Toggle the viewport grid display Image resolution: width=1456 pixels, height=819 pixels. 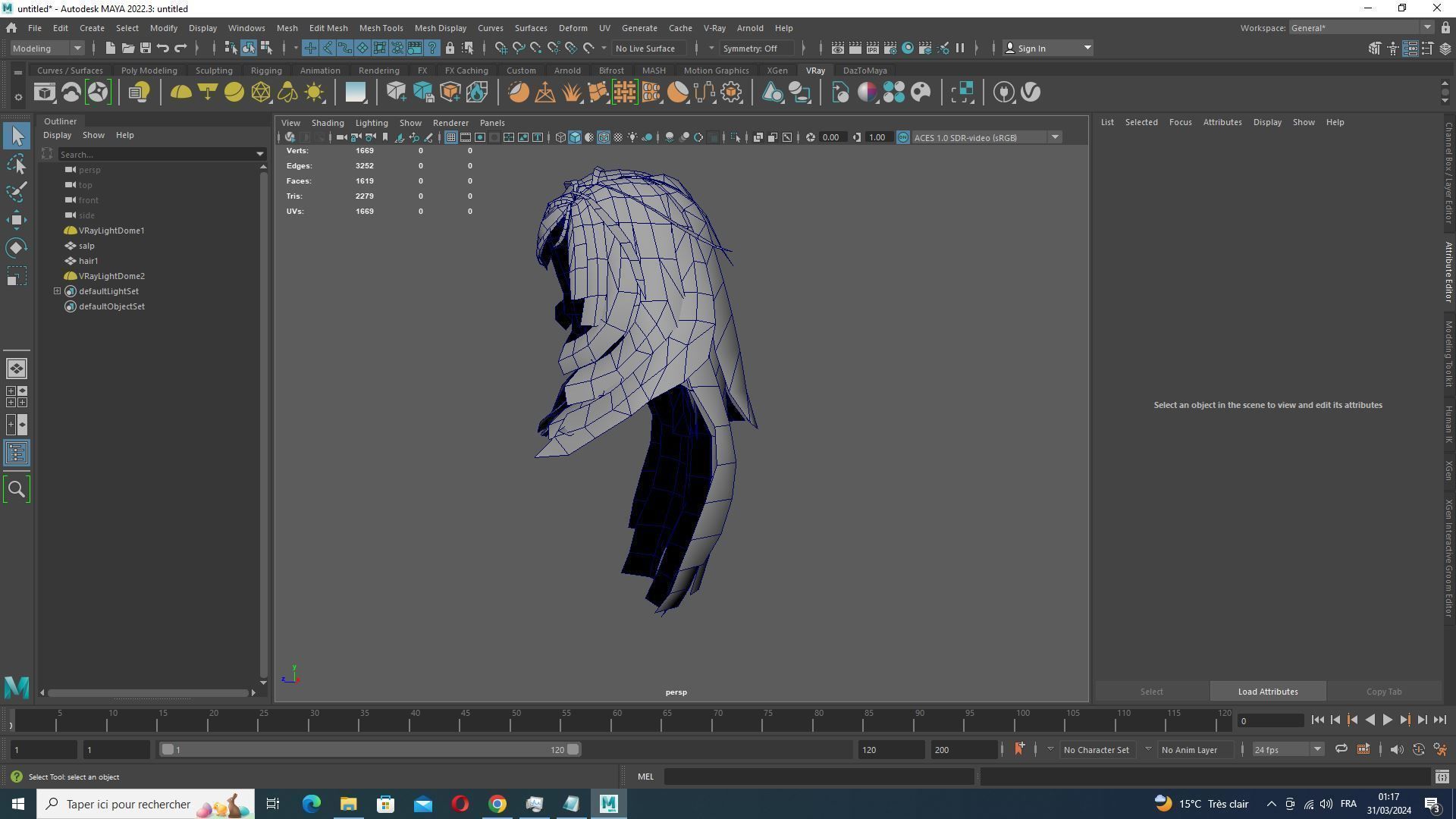click(450, 138)
